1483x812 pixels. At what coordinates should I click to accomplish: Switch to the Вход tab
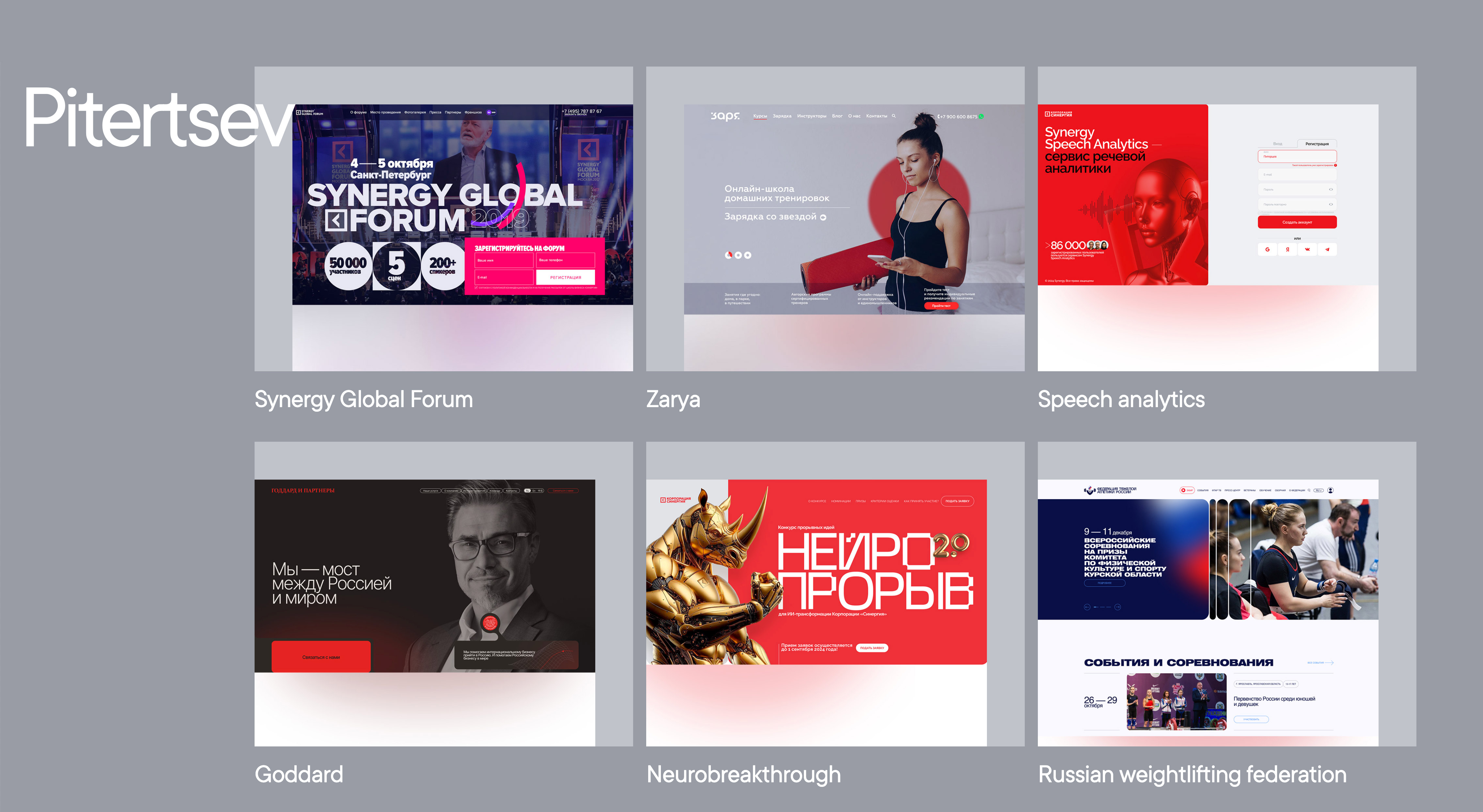1277,144
